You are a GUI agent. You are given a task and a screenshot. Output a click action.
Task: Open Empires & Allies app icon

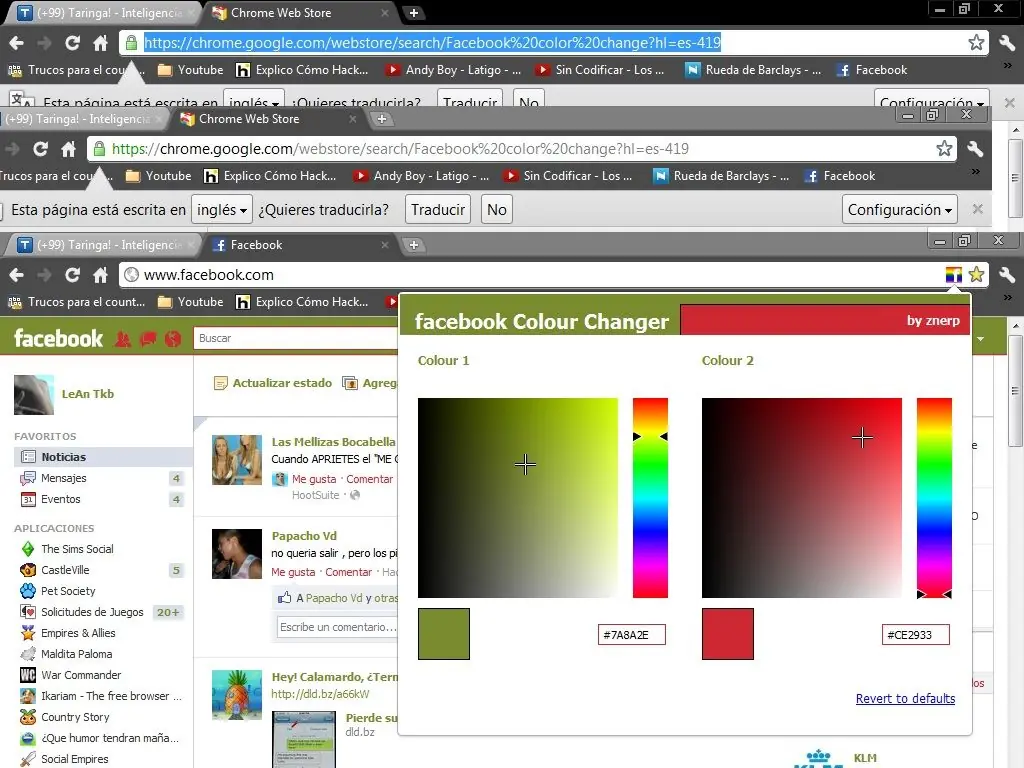click(27, 633)
